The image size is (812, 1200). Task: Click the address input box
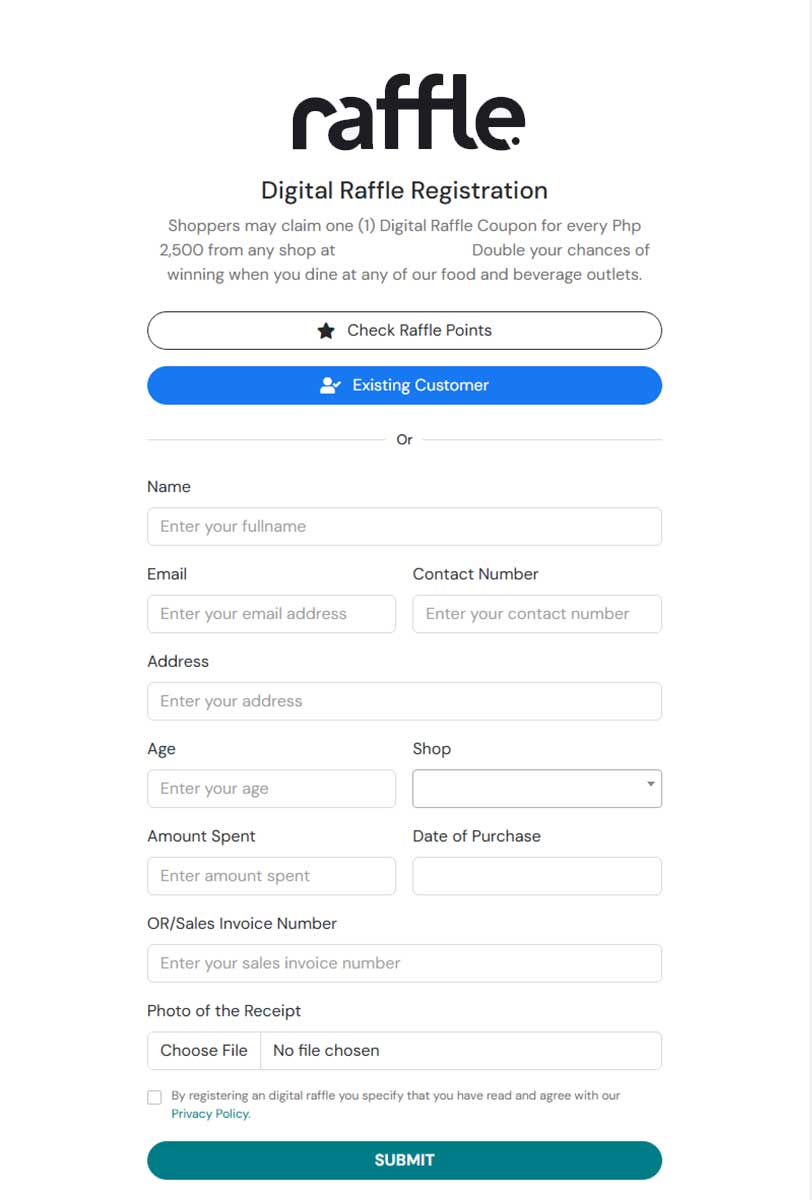(404, 701)
